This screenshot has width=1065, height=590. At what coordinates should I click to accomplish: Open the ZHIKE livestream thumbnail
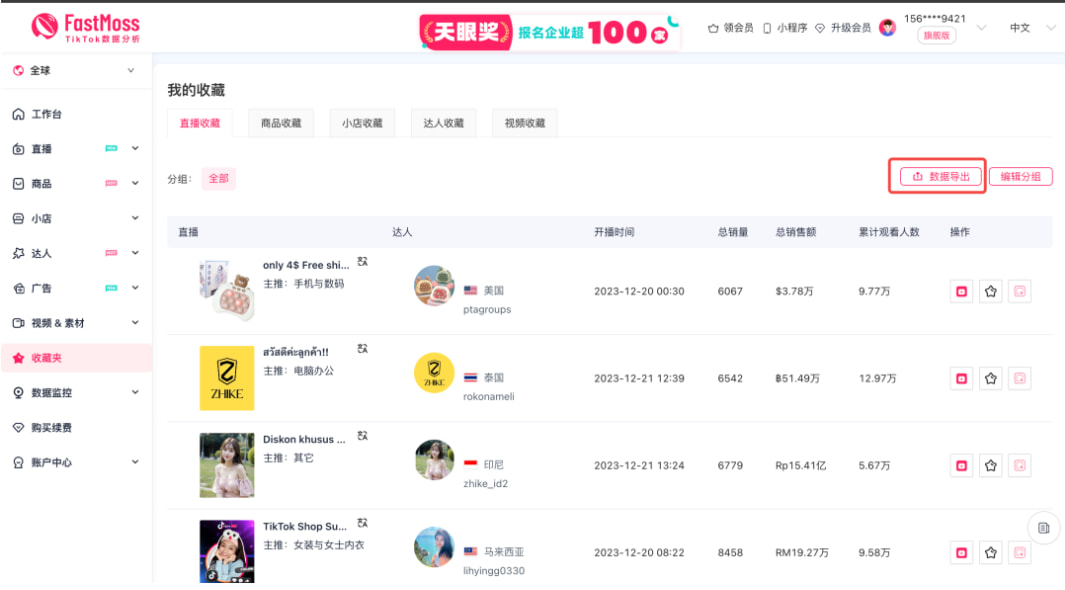[x=227, y=378]
